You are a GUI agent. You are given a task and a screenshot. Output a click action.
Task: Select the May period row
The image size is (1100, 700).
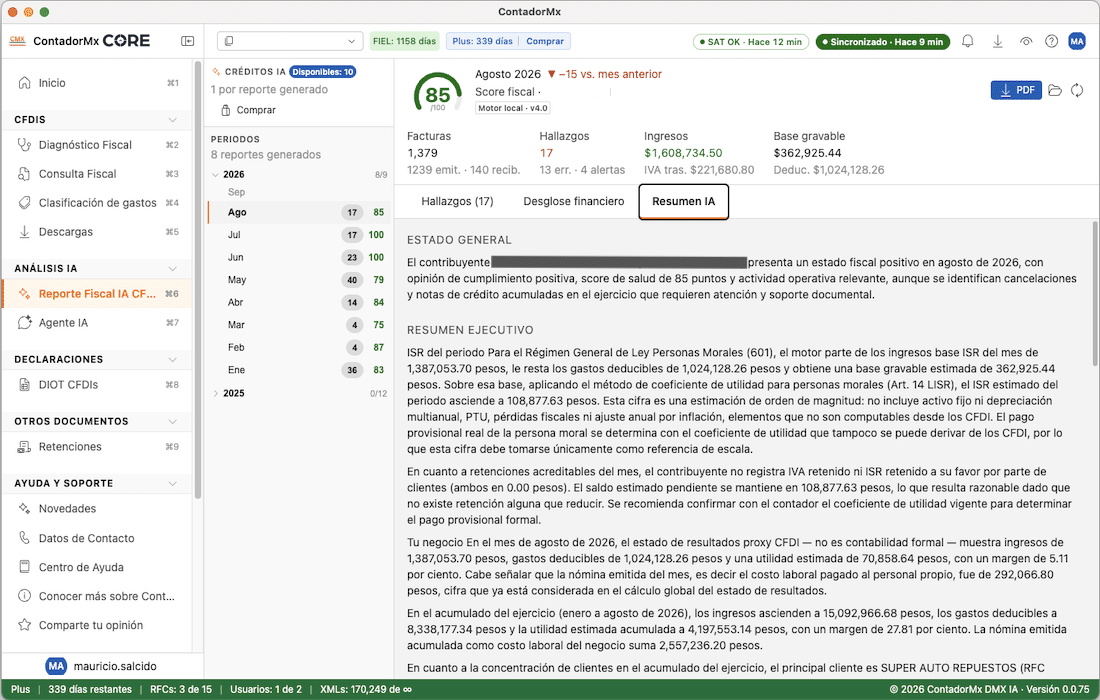pos(299,280)
